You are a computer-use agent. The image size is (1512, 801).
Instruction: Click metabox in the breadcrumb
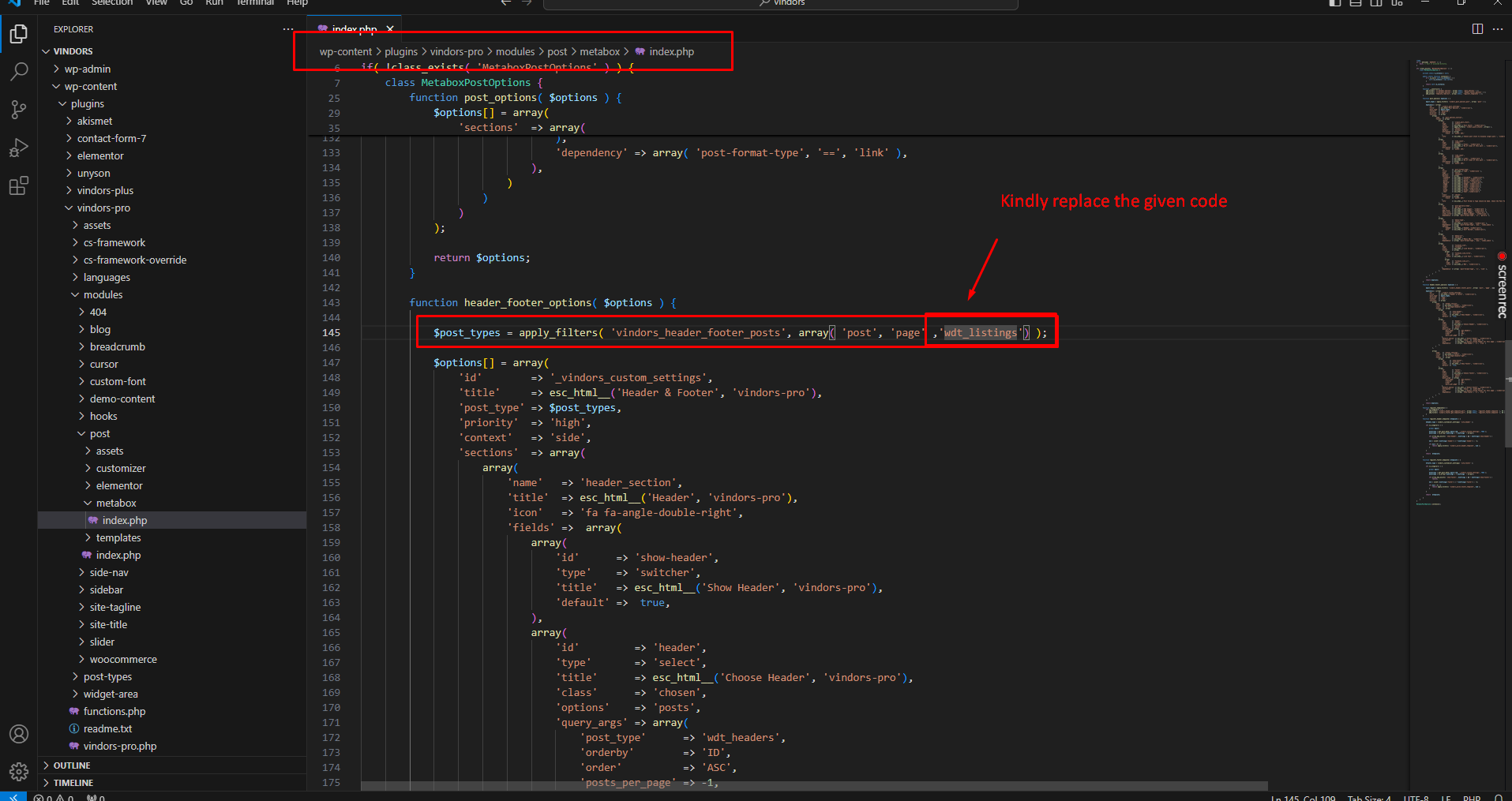[x=600, y=52]
